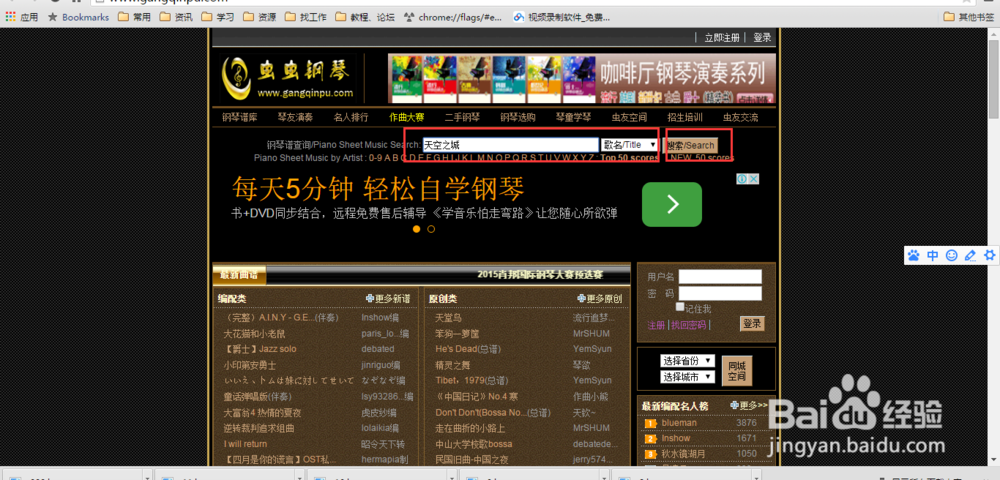The width and height of the screenshot is (1000, 480).
Task: Open the Chrome Apps shortcut icon
Action: (10, 17)
